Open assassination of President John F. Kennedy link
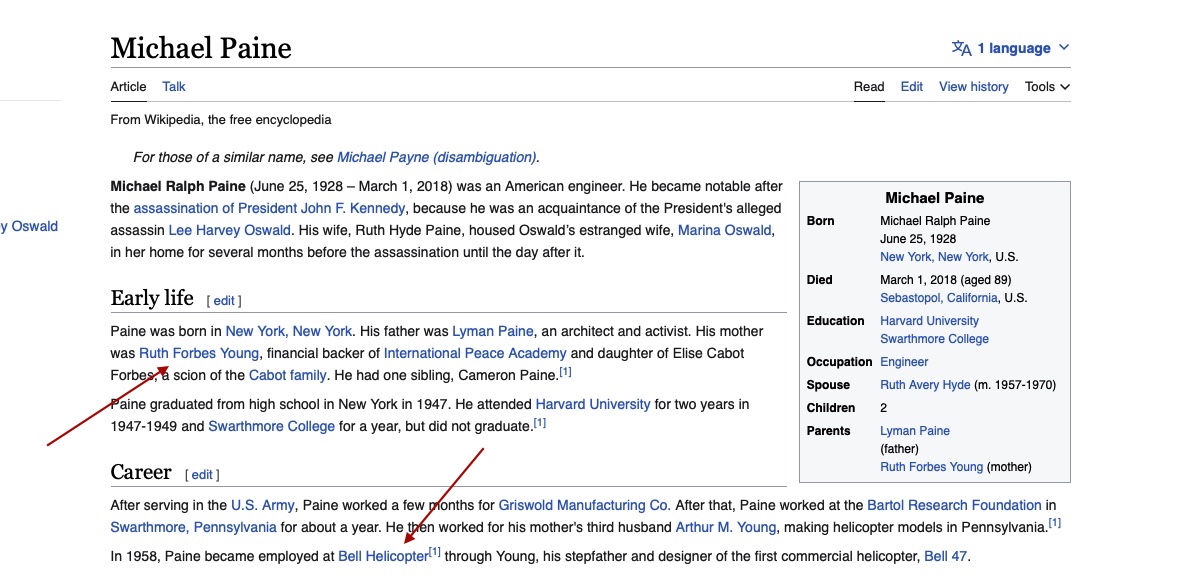1183x588 pixels. 269,208
